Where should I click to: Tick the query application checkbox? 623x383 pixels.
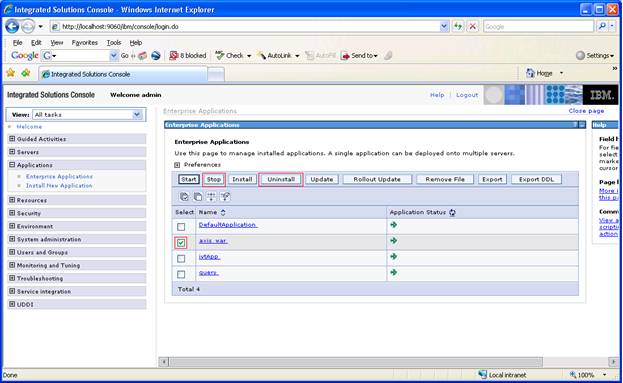click(181, 274)
